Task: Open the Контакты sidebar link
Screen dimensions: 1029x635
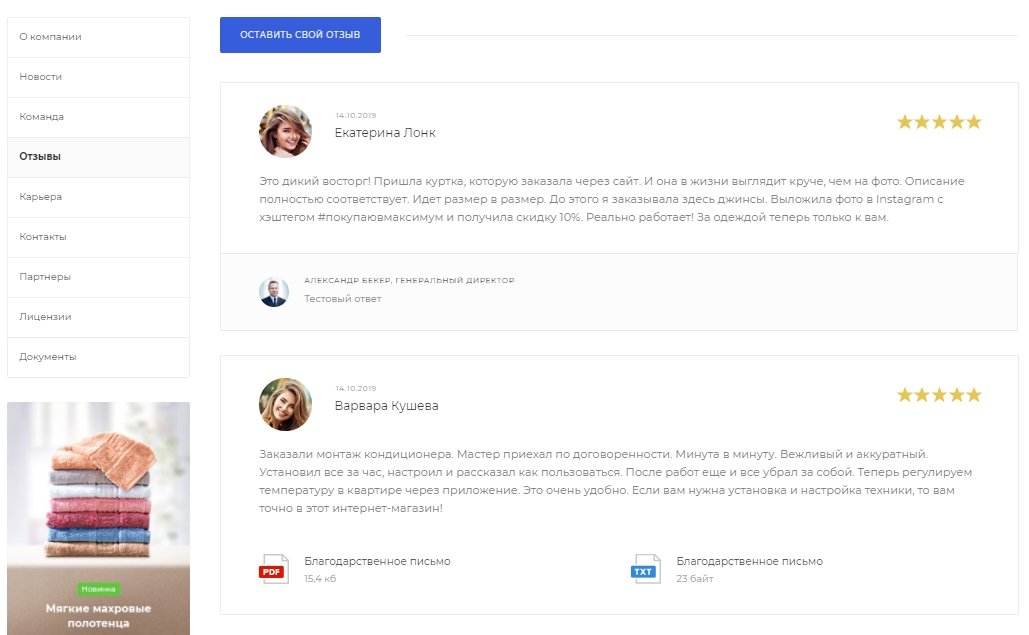Action: (x=98, y=237)
